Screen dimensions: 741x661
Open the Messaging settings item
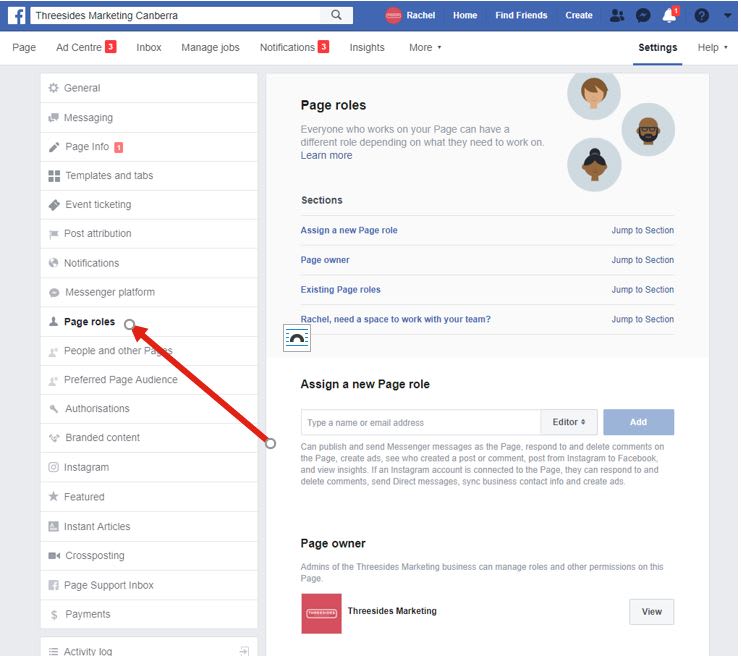(x=149, y=118)
